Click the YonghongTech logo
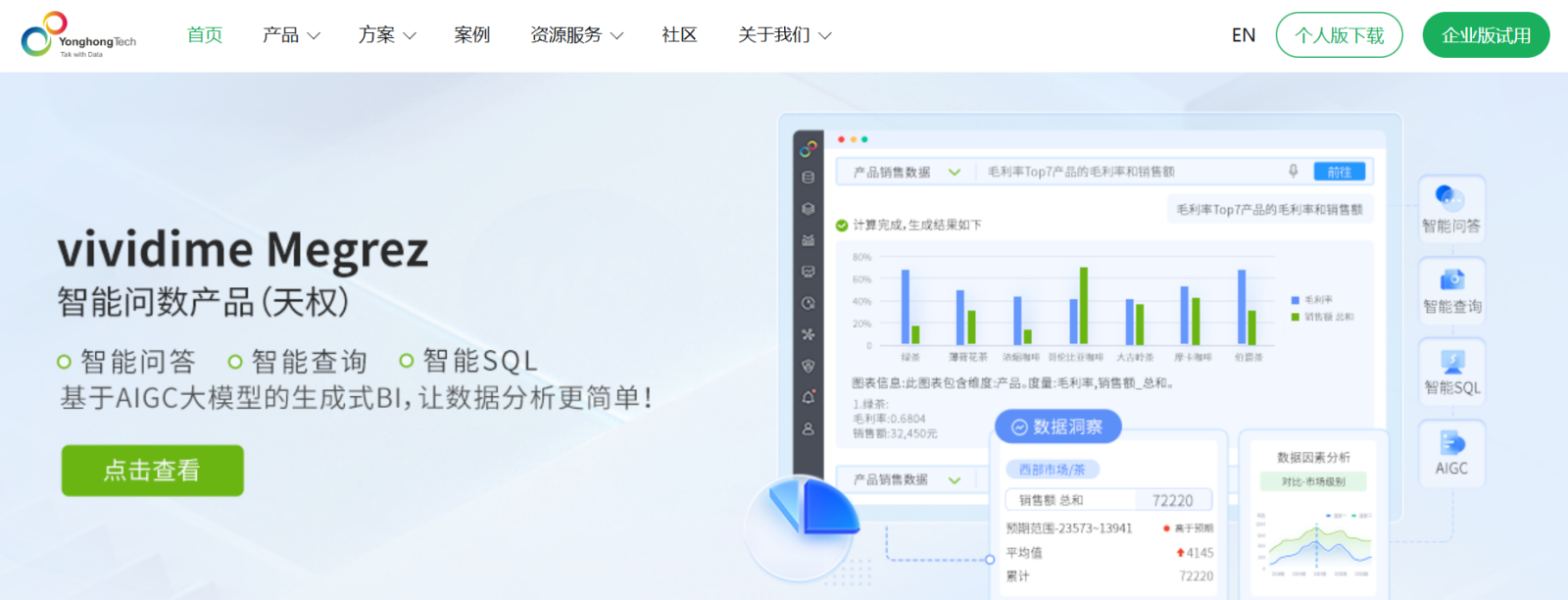 click(78, 35)
